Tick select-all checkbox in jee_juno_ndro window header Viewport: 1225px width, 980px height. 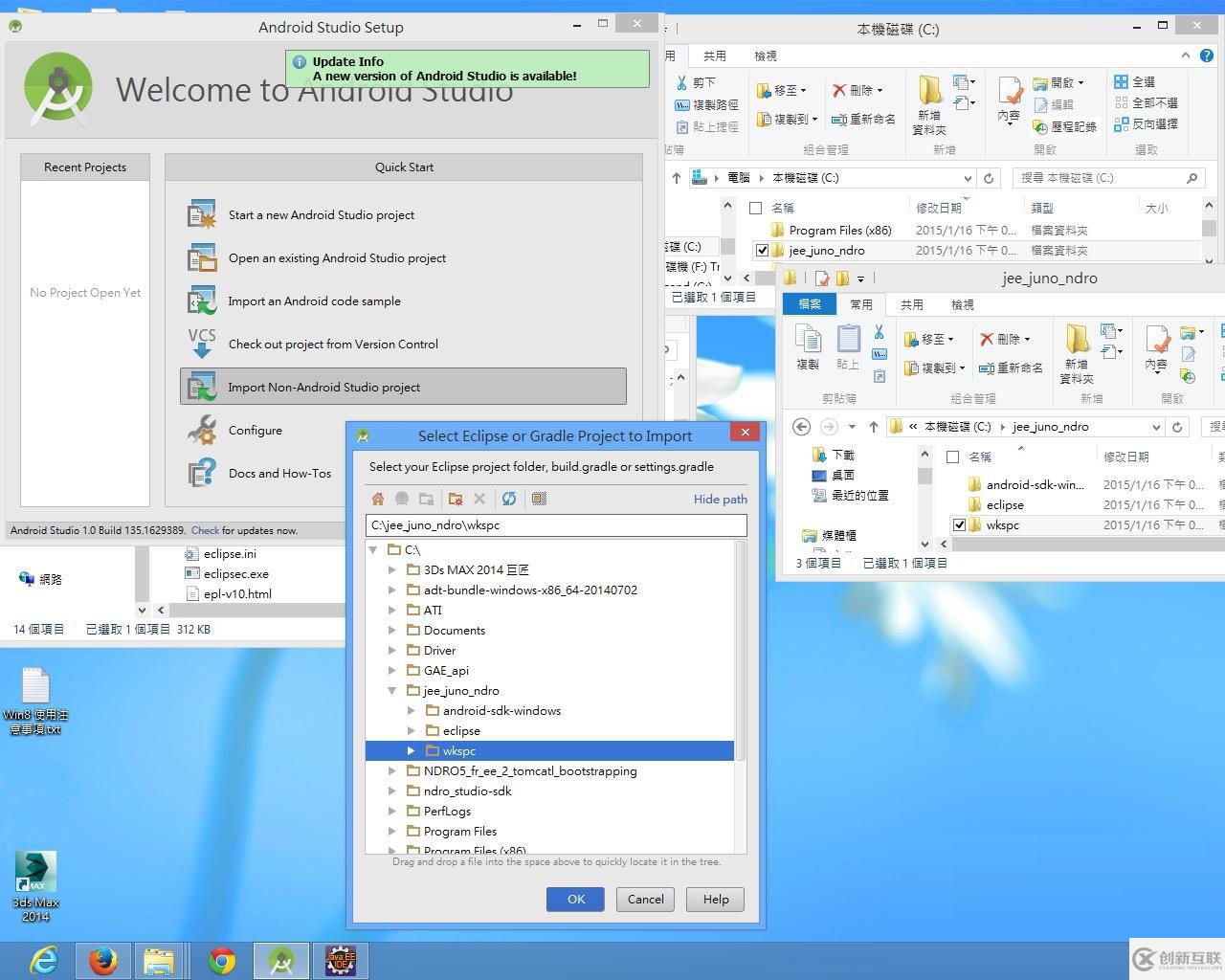click(x=952, y=457)
